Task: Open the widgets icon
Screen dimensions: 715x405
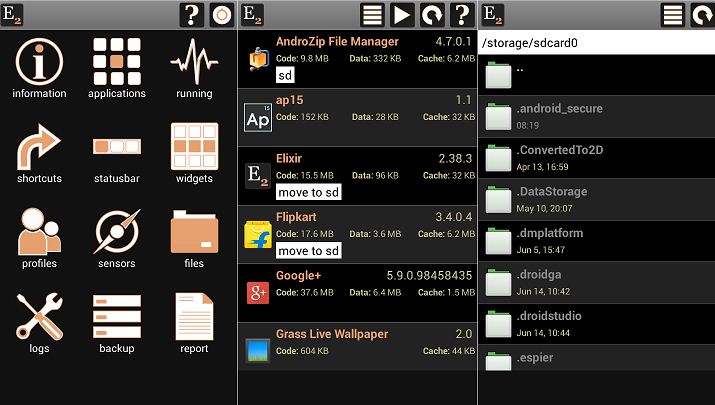Action: (x=194, y=147)
